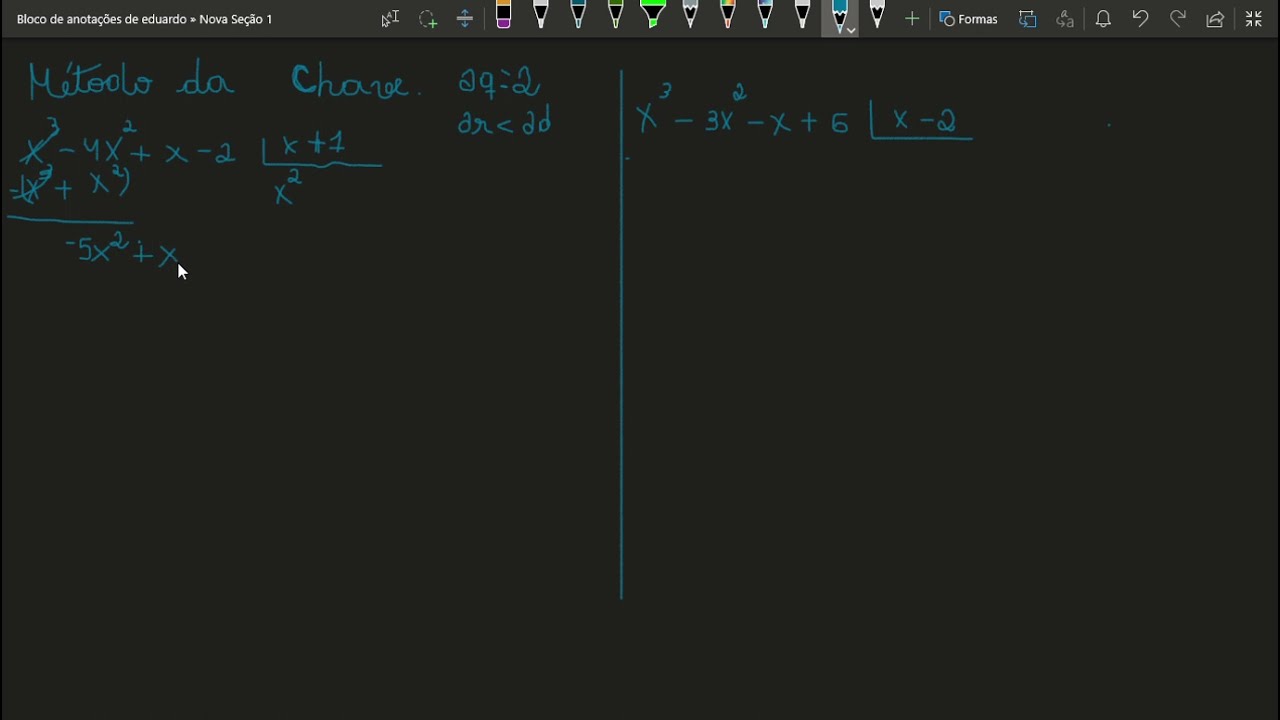Screen dimensions: 1280x720
Task: Select the text and object selection tool
Action: [x=390, y=19]
